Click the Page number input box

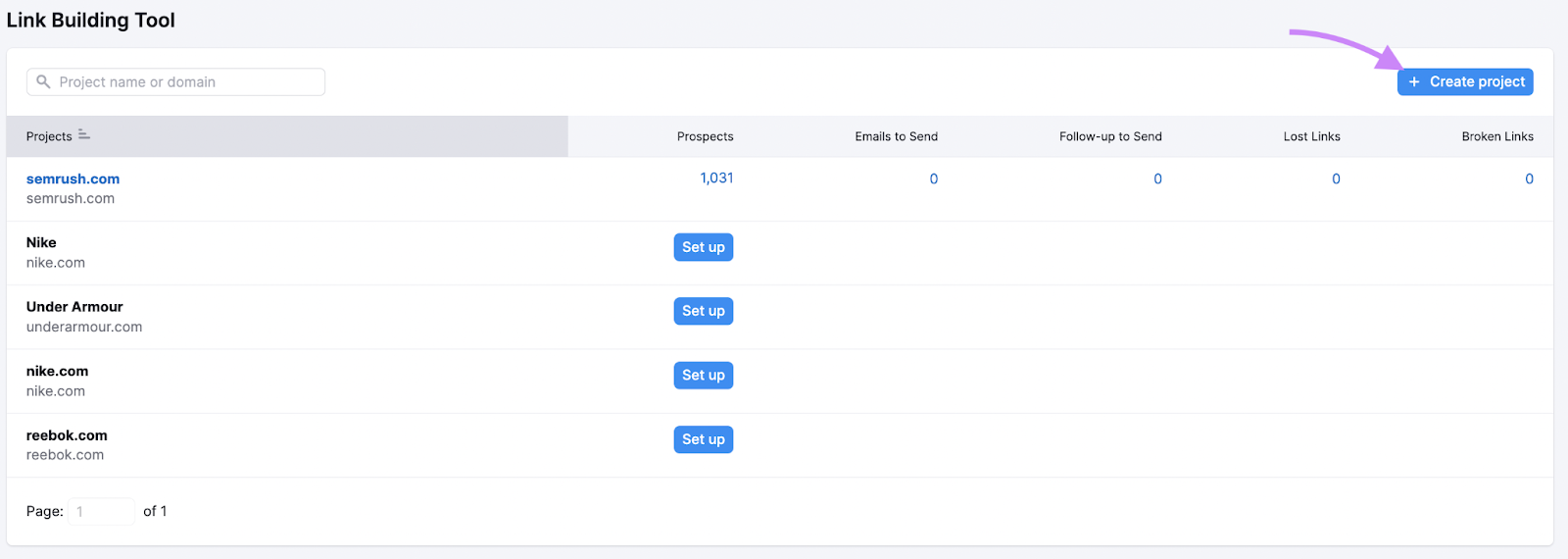101,511
